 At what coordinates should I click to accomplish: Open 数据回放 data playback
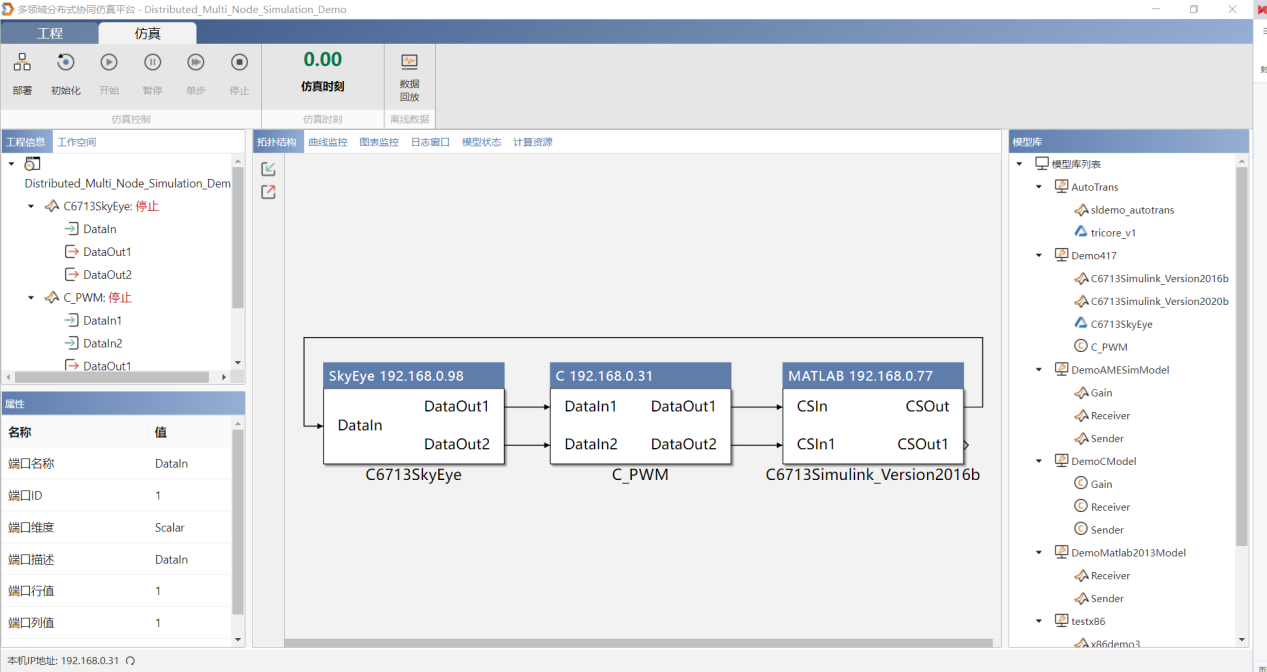point(409,77)
